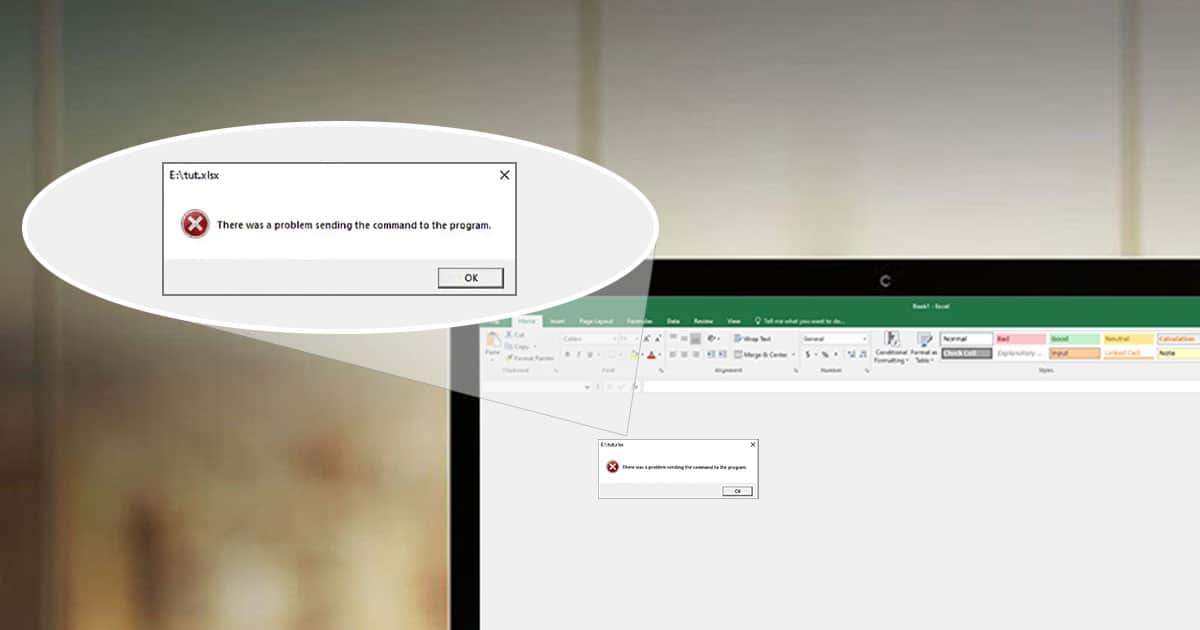Apply the Note cell style
The height and width of the screenshot is (630, 1200).
click(1178, 353)
